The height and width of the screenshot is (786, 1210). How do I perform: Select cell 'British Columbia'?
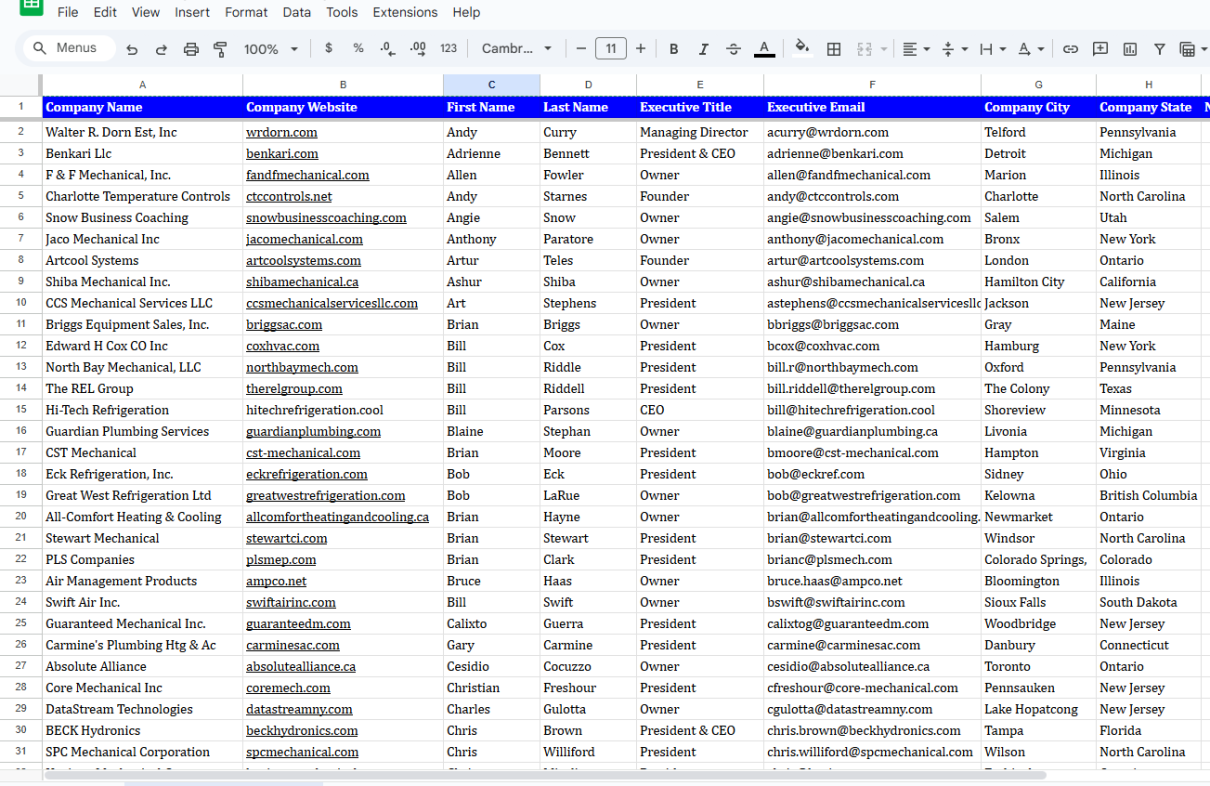point(1148,495)
